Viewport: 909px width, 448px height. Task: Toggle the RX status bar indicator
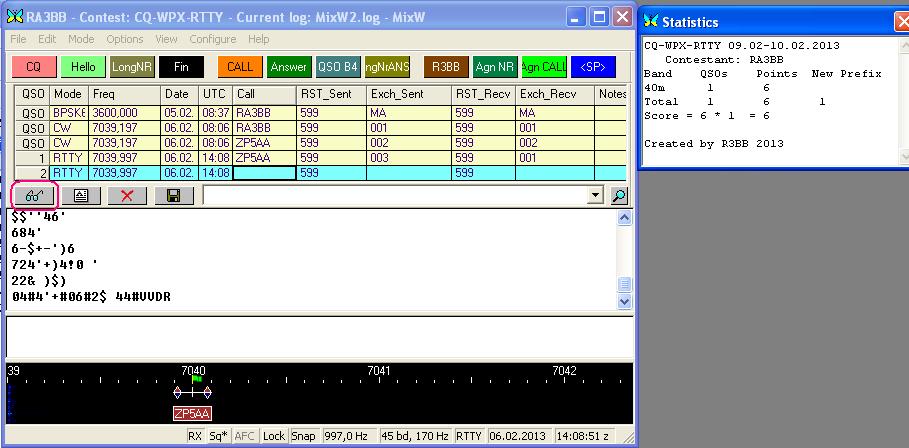tap(195, 436)
